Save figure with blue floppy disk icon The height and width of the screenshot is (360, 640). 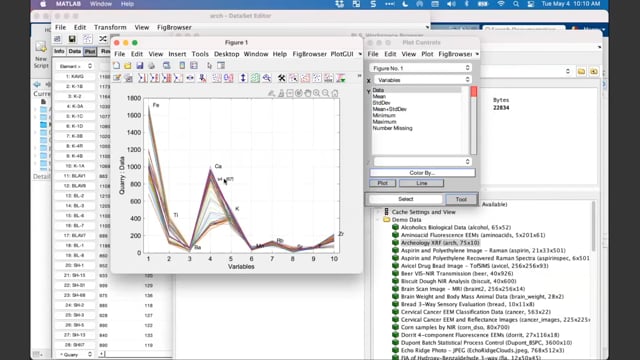tap(140, 66)
